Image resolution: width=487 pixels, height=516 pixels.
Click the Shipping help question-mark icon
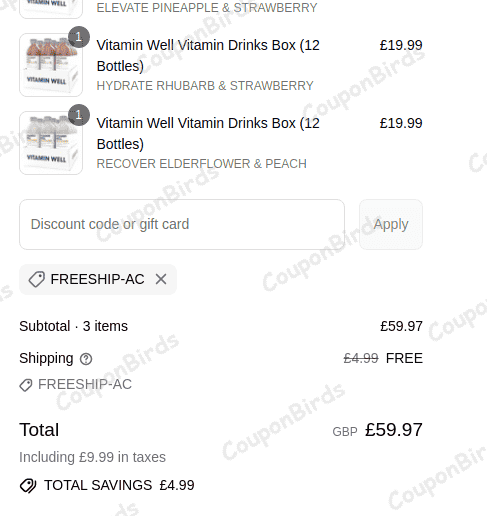point(86,359)
